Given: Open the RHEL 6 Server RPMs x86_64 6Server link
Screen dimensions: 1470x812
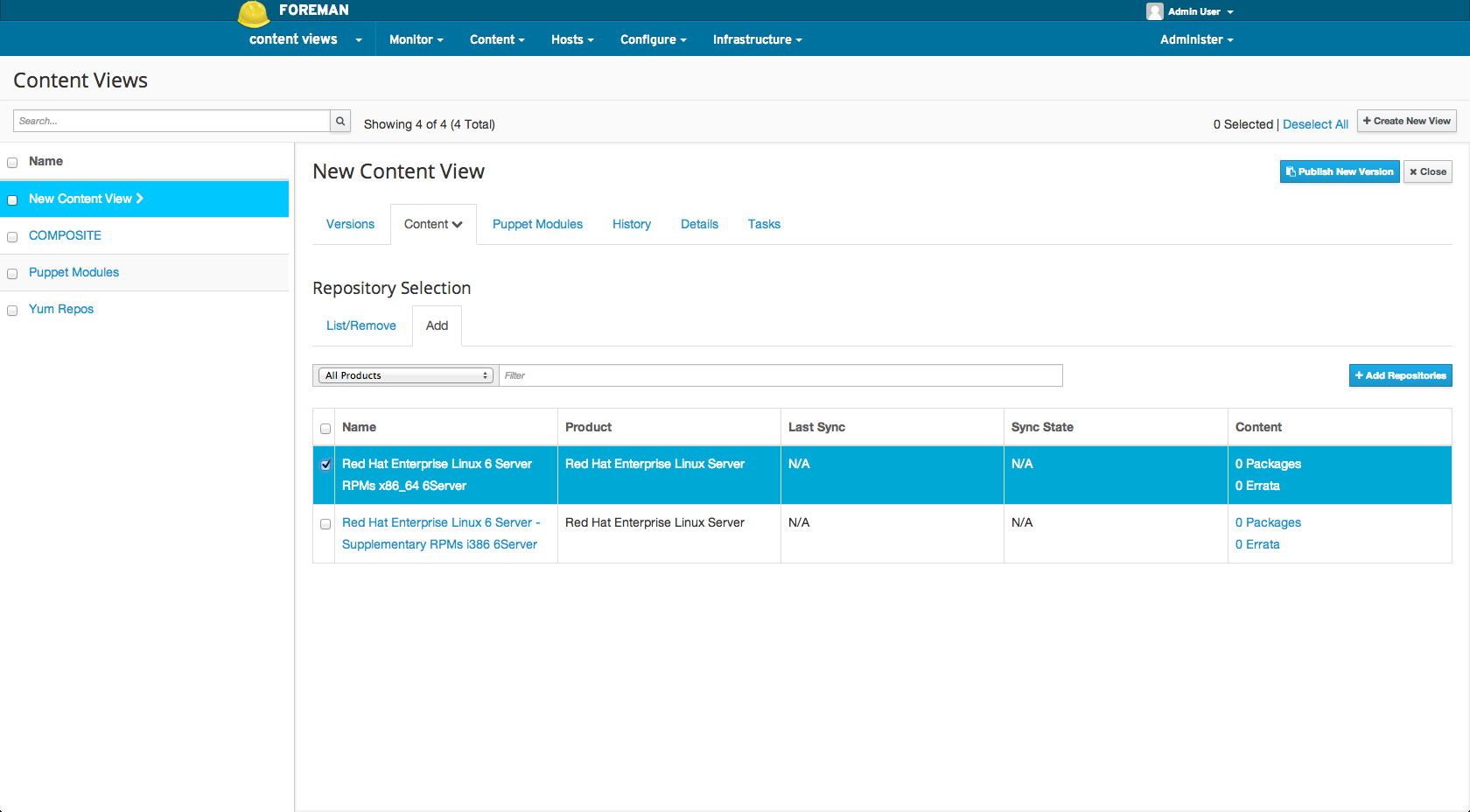Looking at the screenshot, I should (x=437, y=474).
